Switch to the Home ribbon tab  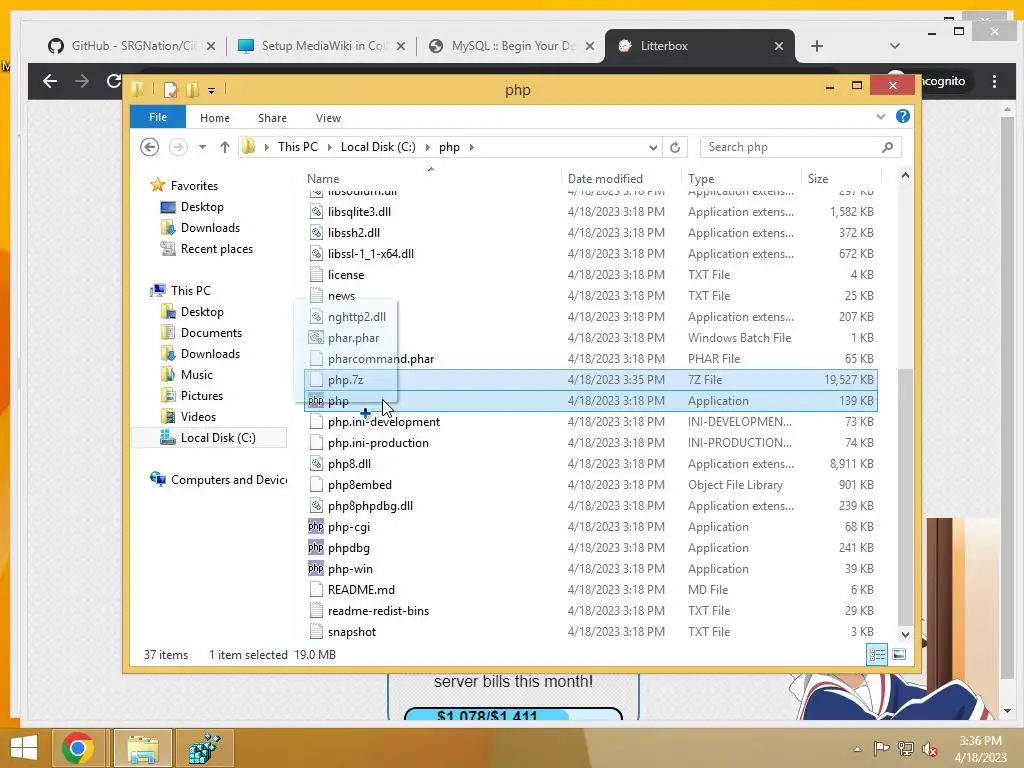coord(215,118)
